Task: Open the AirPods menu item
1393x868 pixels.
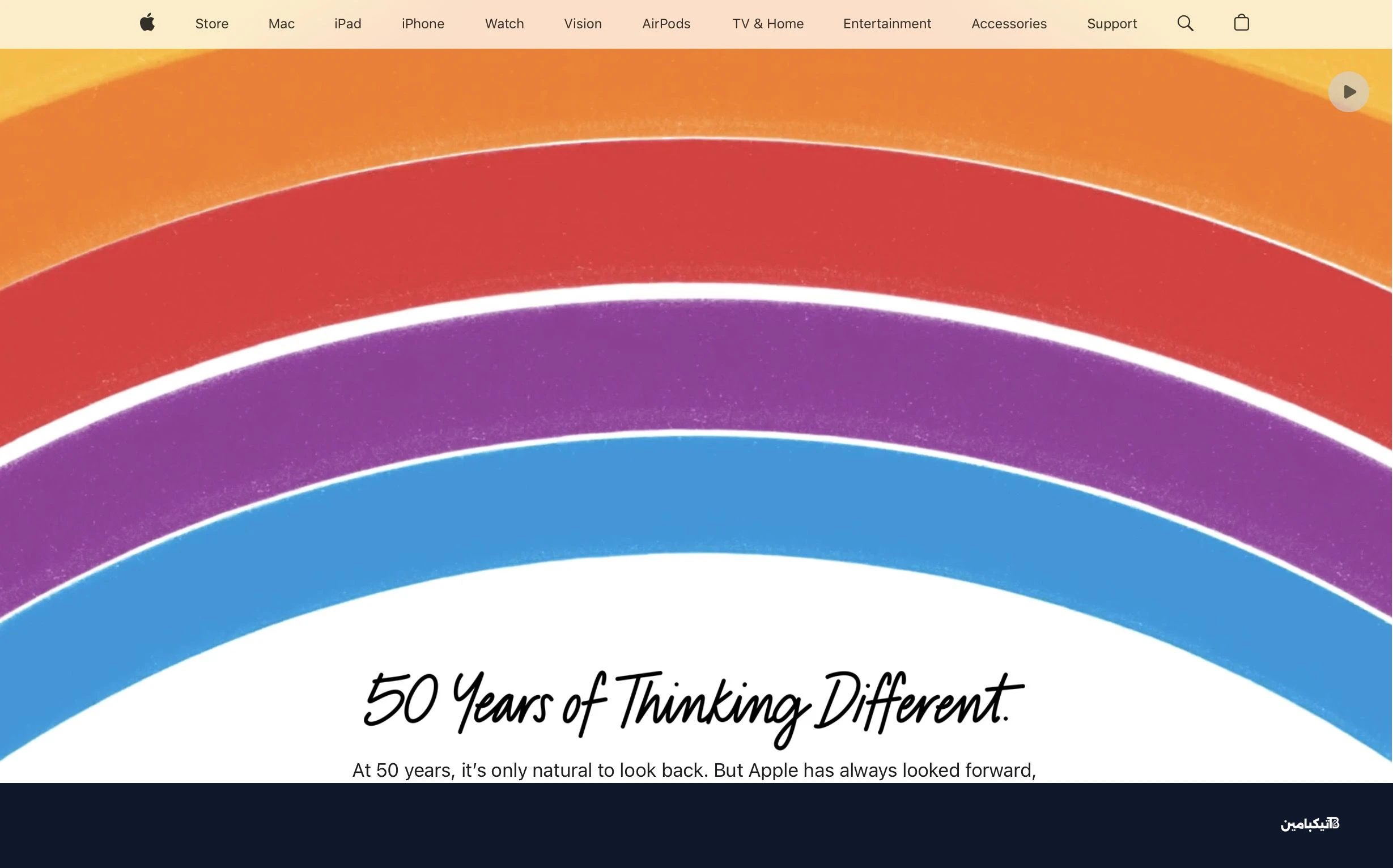Action: [x=666, y=24]
